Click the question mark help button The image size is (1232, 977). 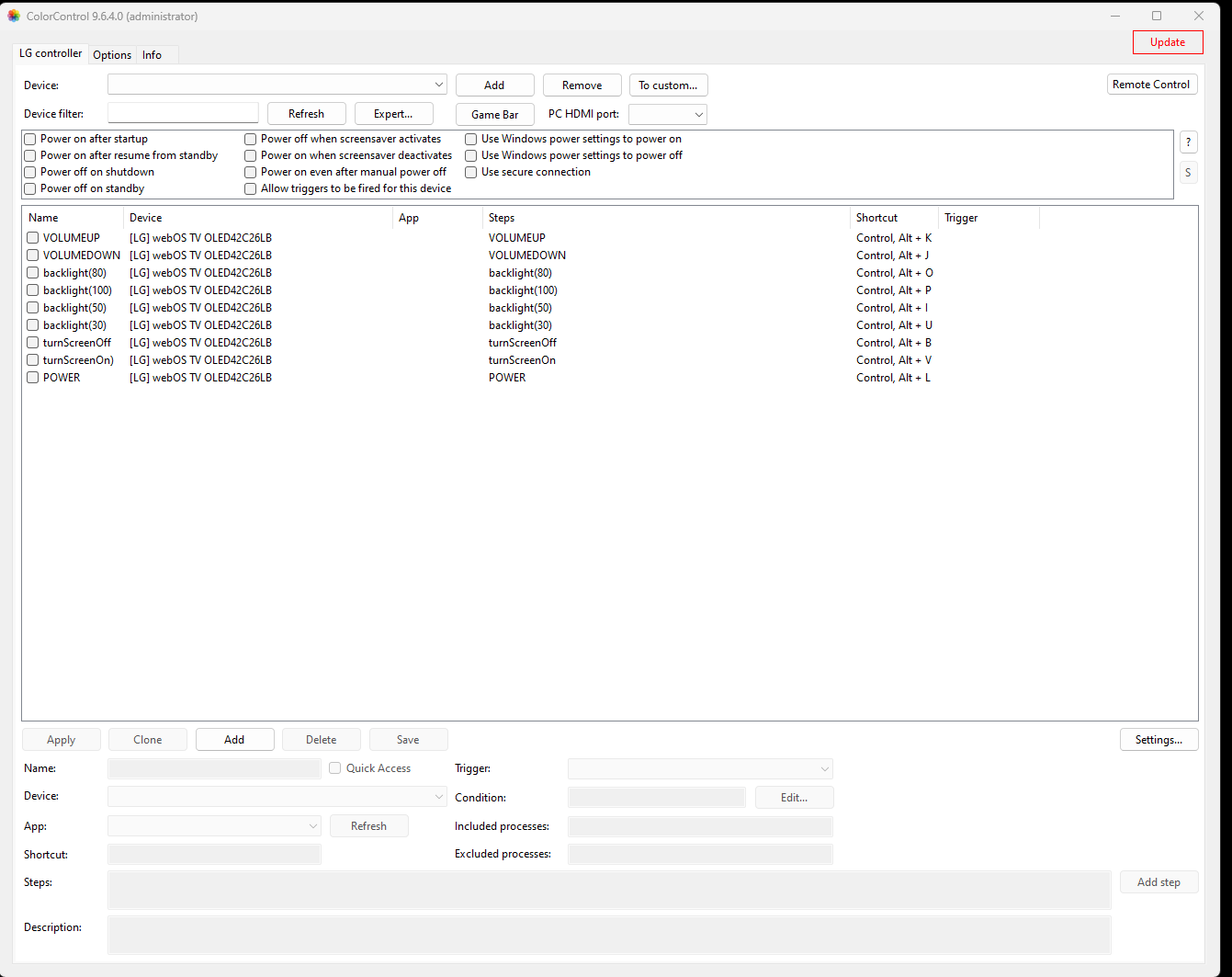tap(1188, 142)
